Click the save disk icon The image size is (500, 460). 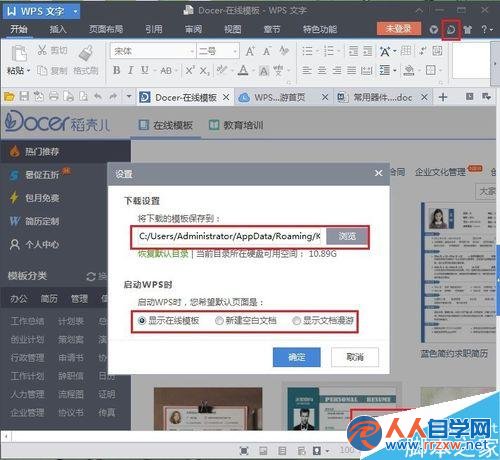[x=24, y=97]
